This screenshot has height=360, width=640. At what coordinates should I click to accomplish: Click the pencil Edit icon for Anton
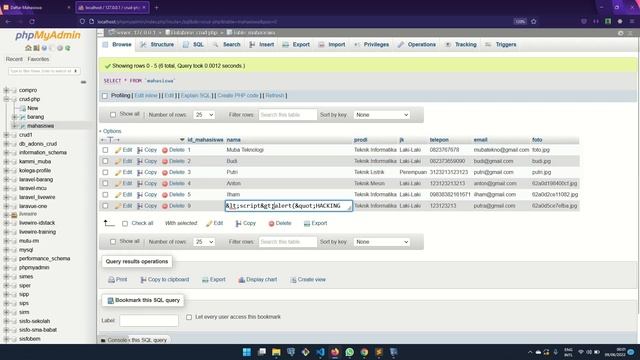coord(118,184)
